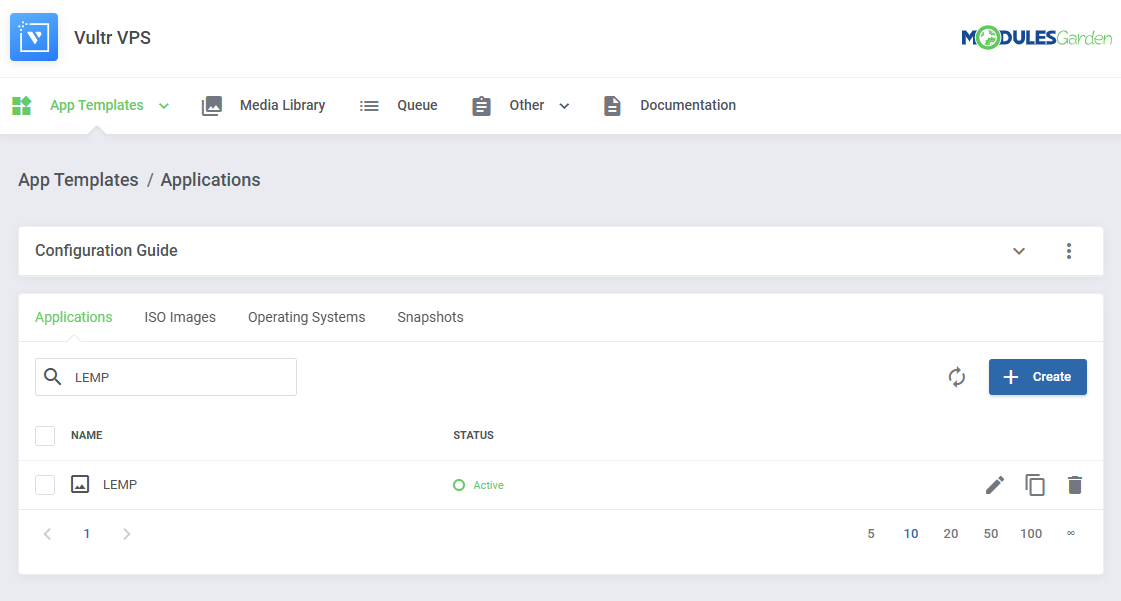Click the blue Create button

pyautogui.click(x=1037, y=377)
